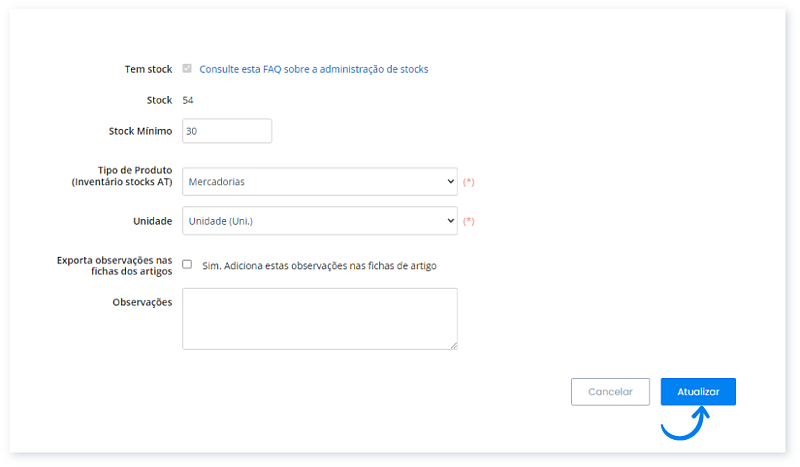Open the FAQ link about stock administration
The image size is (800, 467).
tap(313, 70)
